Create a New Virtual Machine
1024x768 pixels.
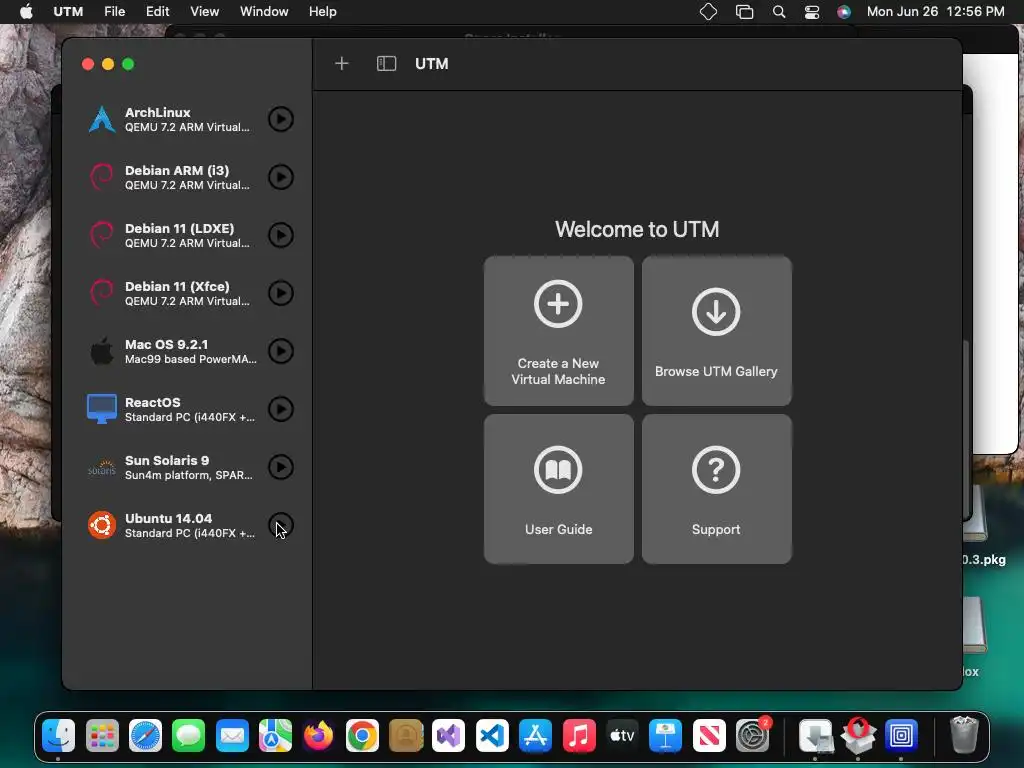[x=558, y=330]
